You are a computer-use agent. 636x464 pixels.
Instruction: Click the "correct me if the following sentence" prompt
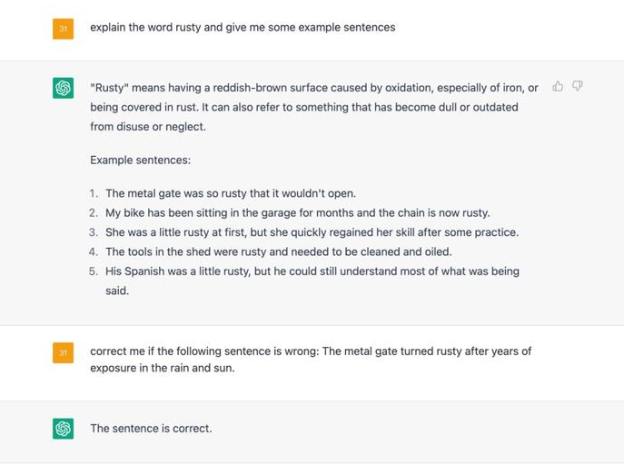[x=310, y=352]
